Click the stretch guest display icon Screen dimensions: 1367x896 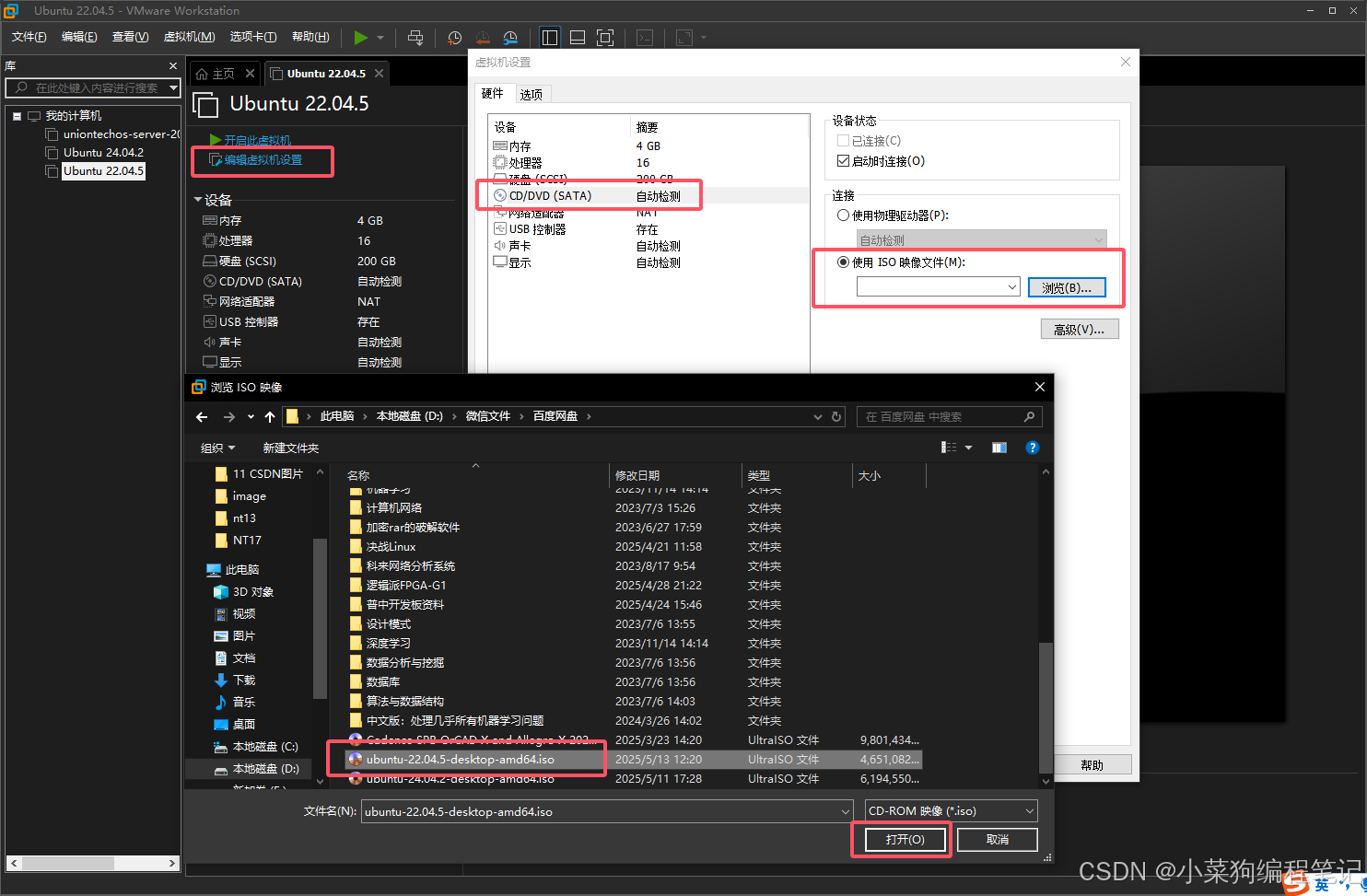(684, 38)
